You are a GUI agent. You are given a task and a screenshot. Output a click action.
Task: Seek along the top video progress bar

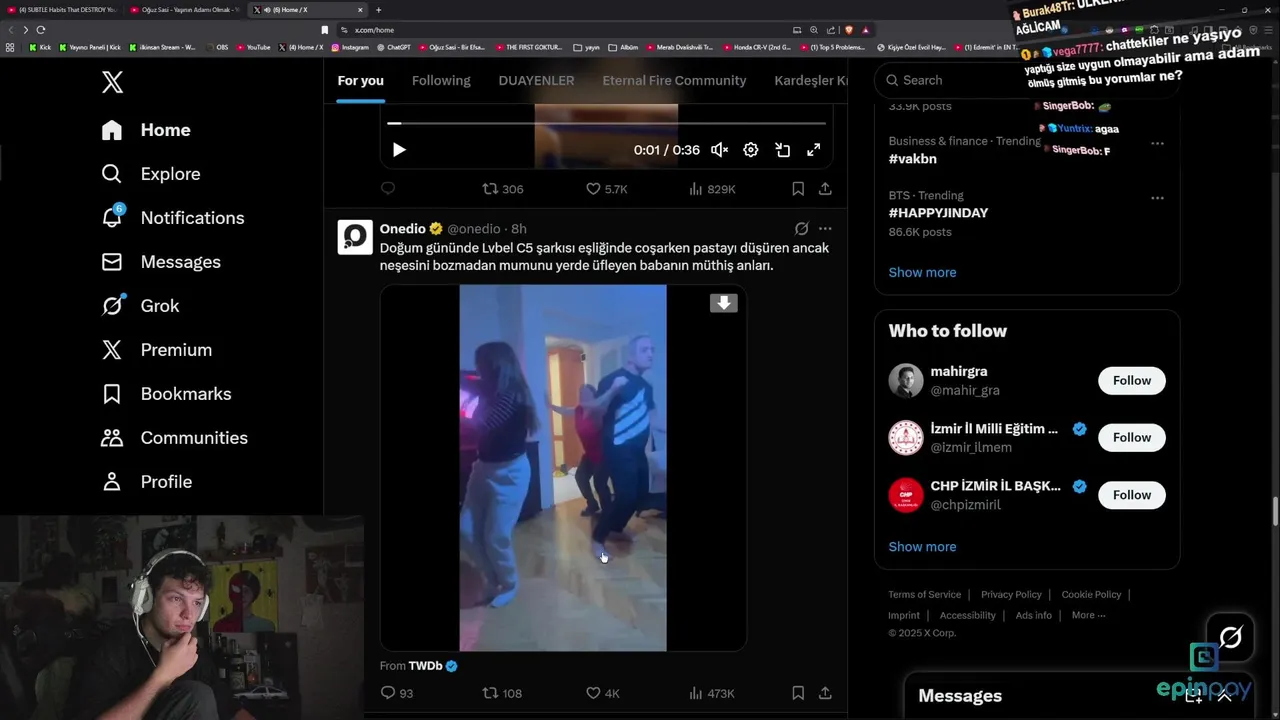tap(607, 123)
